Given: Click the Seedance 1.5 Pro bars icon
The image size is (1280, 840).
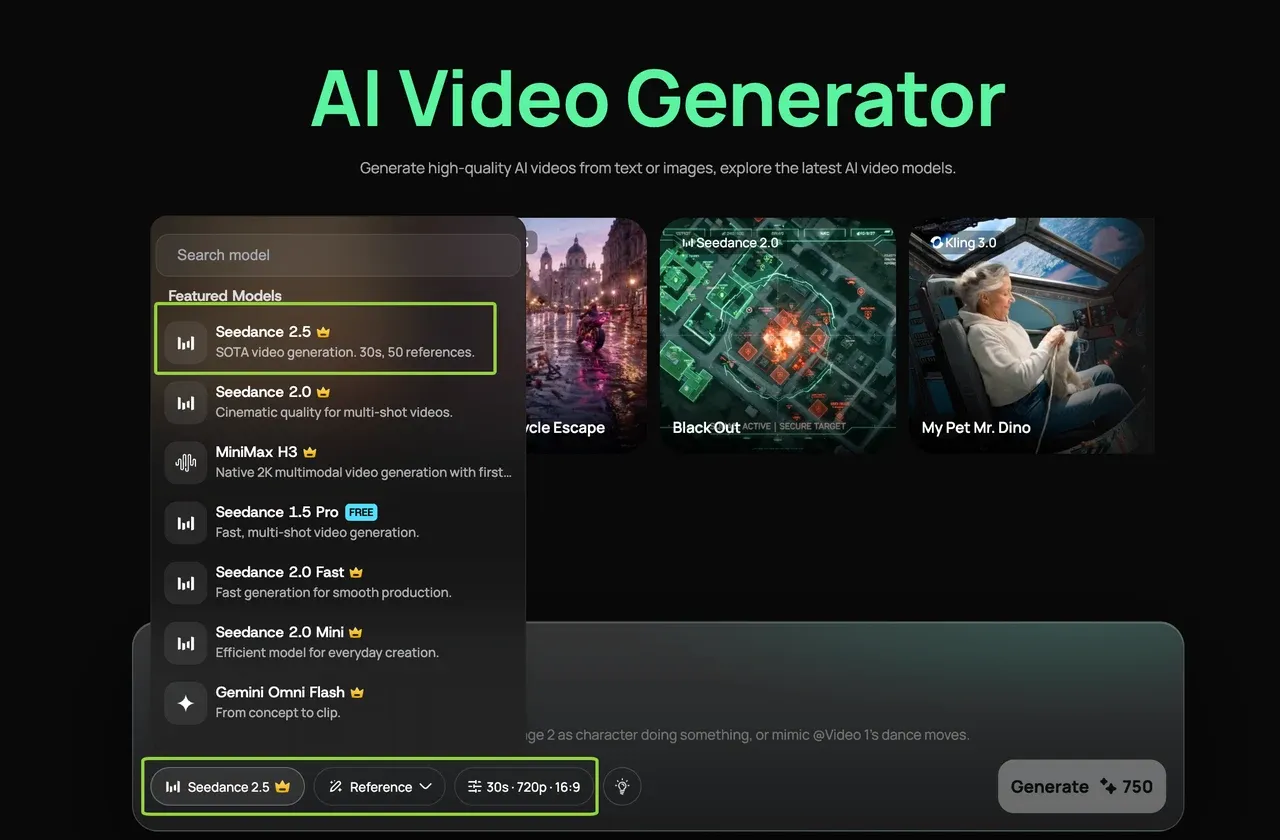Looking at the screenshot, I should [186, 522].
